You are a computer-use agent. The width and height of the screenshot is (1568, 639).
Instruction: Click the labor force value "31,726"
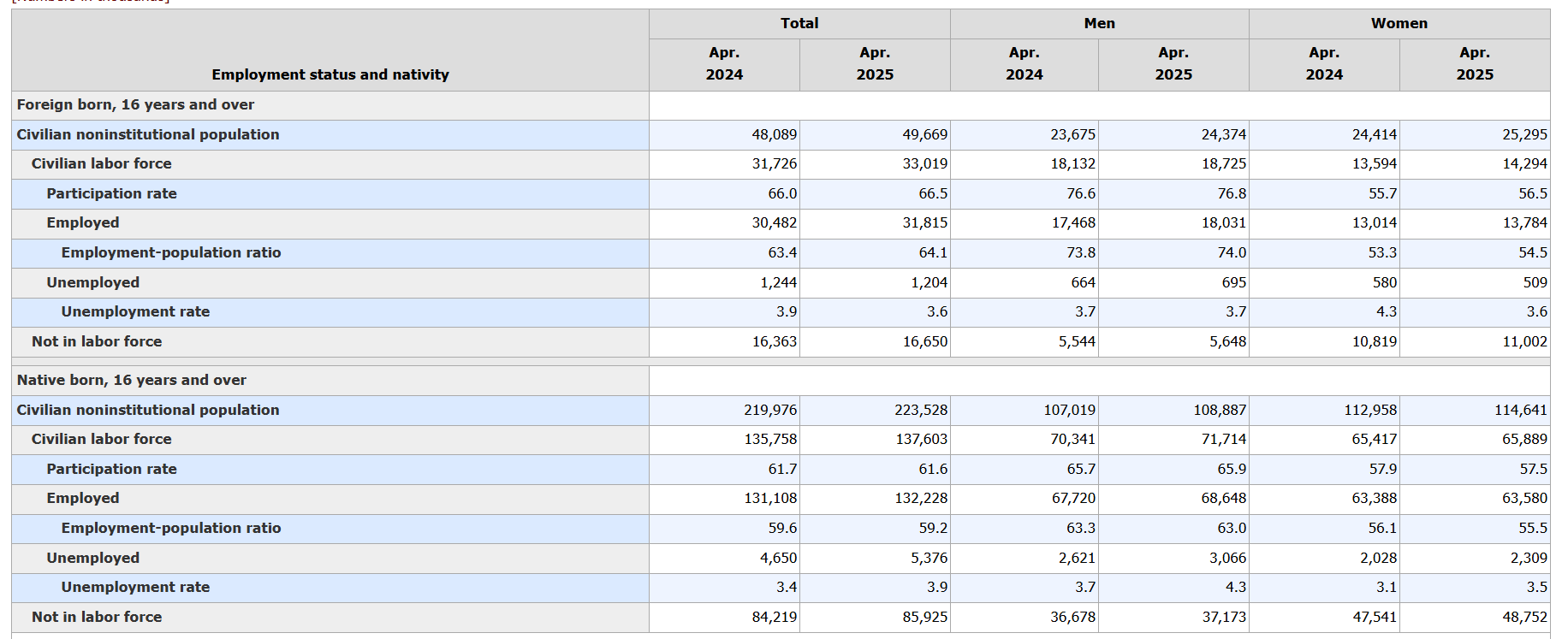[x=775, y=163]
